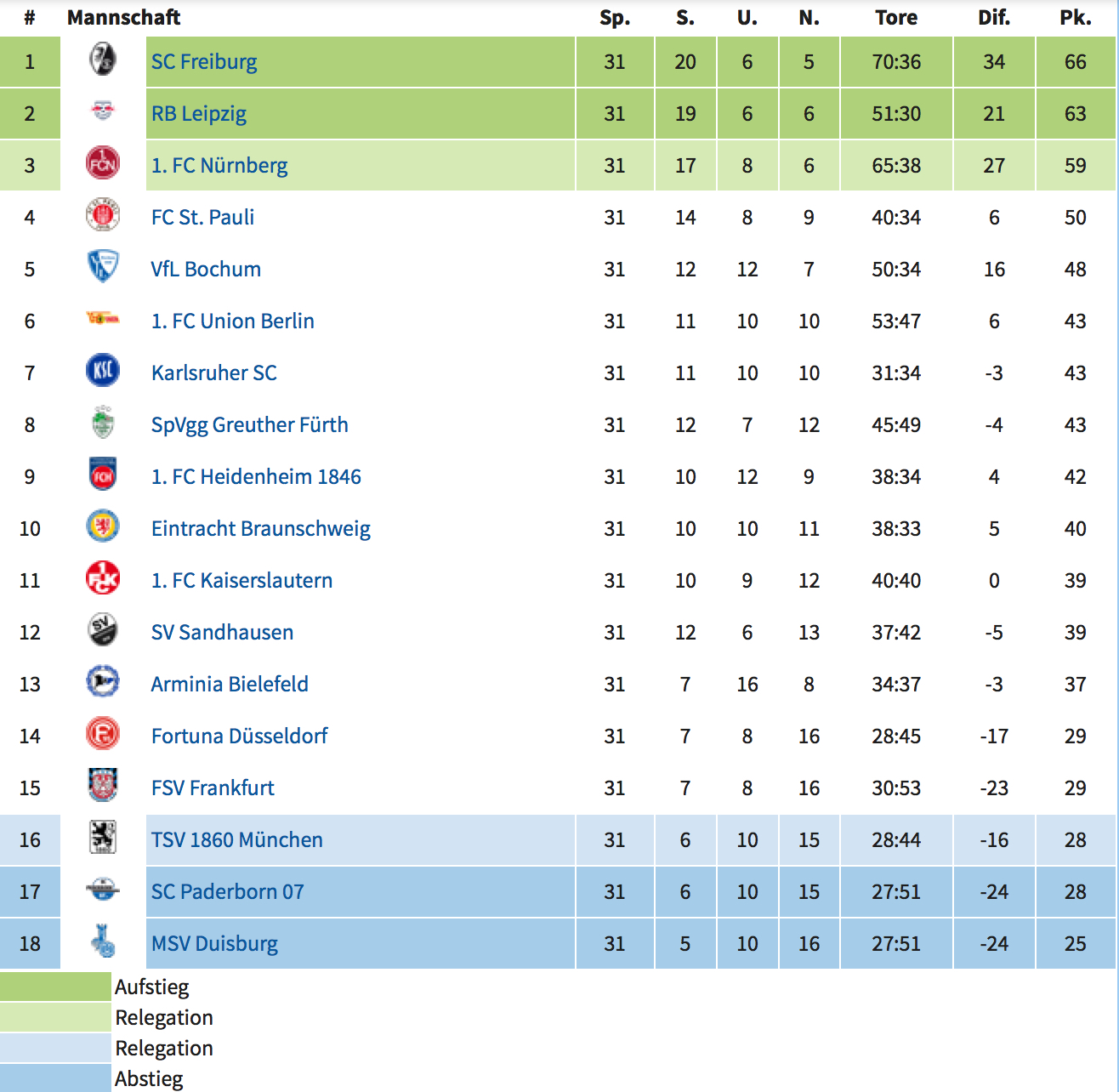This screenshot has width=1119, height=1092.
Task: Open the SC Paderborn 07 link
Action: [227, 892]
